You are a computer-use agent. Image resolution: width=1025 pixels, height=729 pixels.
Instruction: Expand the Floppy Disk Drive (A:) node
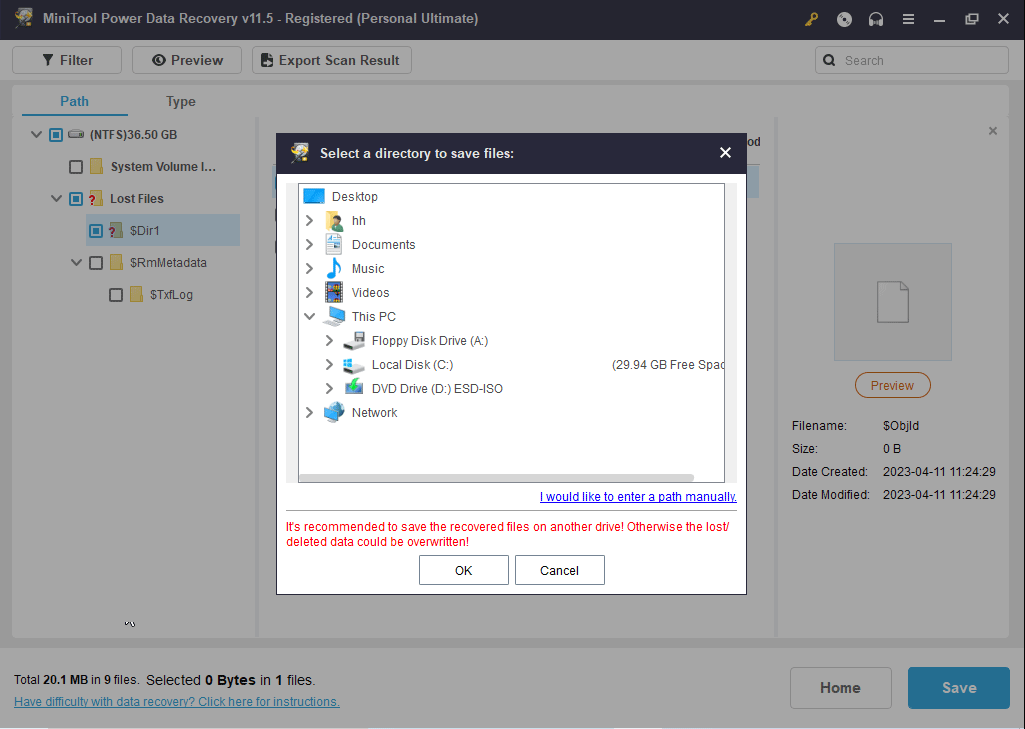click(329, 341)
